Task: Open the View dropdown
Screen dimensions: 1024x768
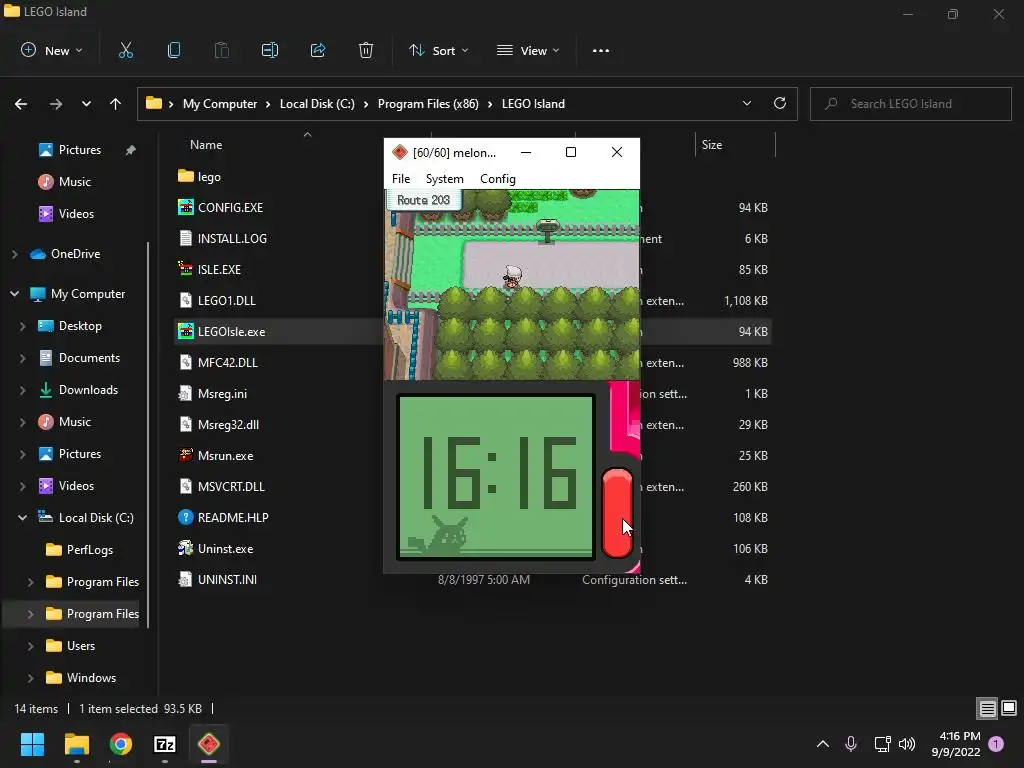Action: (x=528, y=50)
